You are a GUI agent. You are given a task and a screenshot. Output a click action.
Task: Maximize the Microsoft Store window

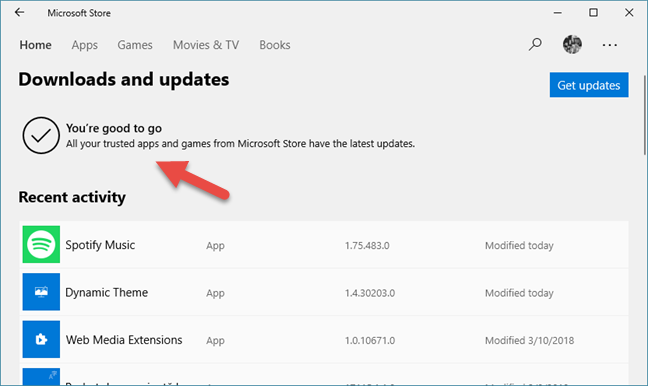tap(593, 13)
